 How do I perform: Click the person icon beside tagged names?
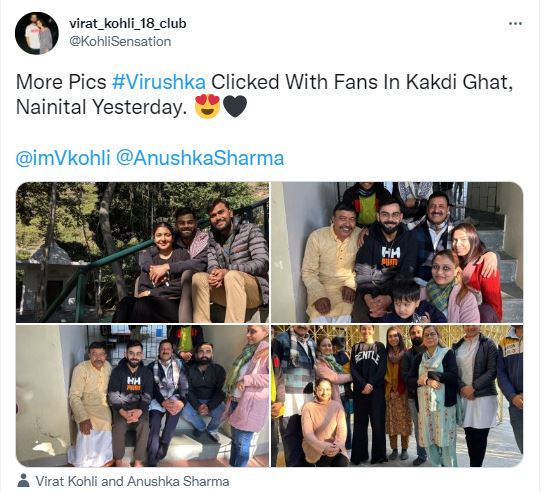click(x=23, y=481)
